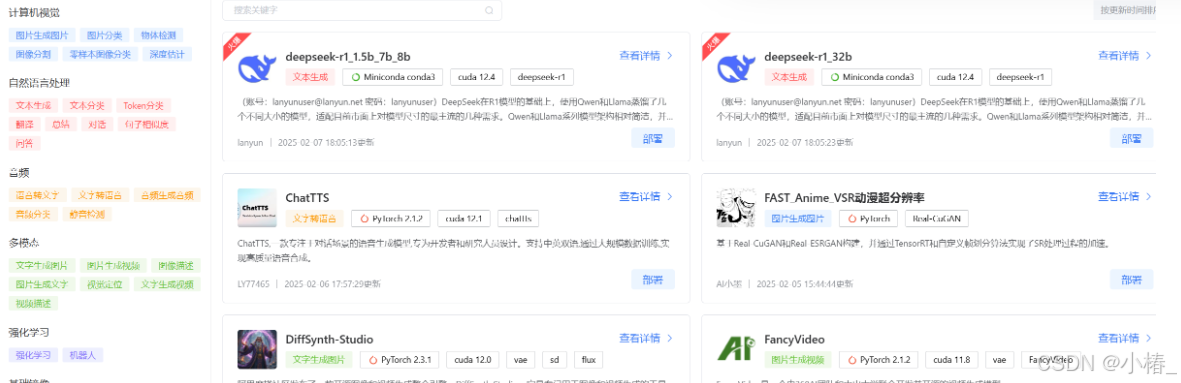Select the purple 强化学习 filter tag
The image size is (1181, 383).
point(33,355)
